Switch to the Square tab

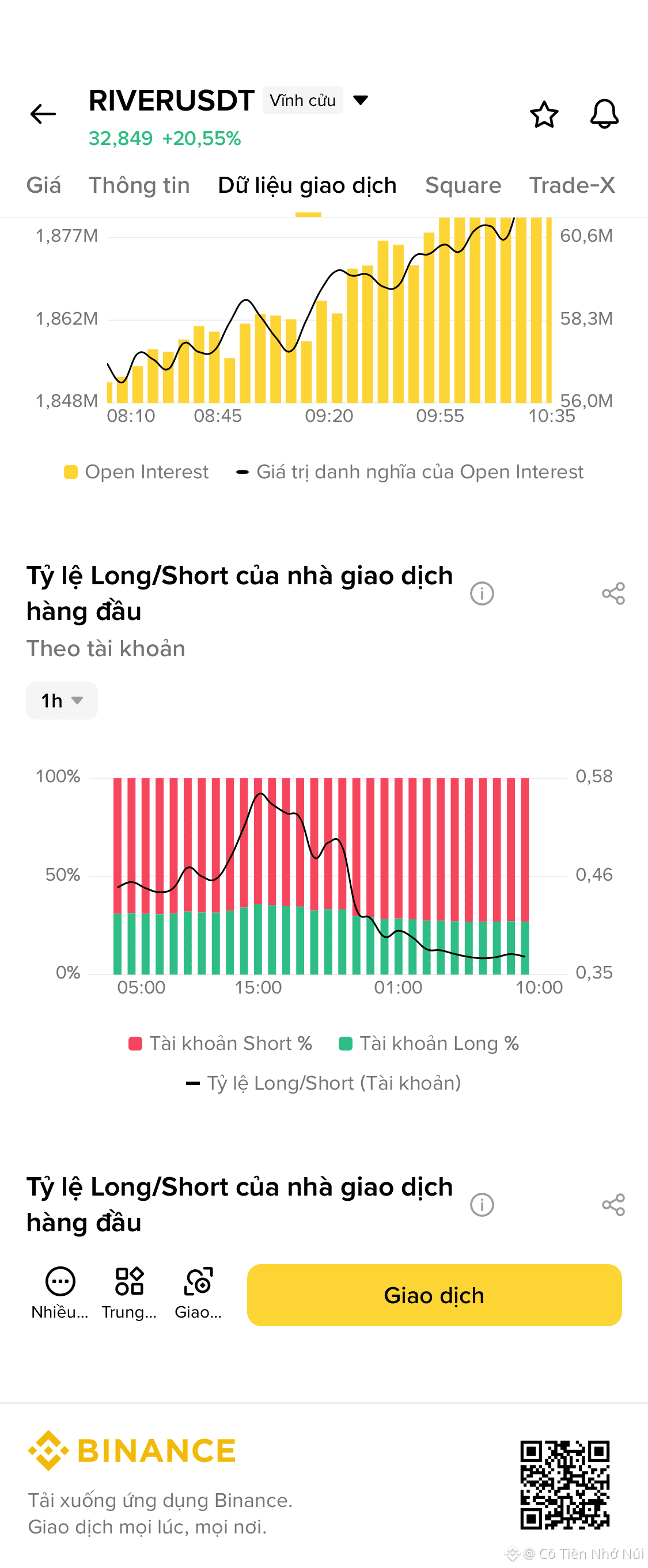[463, 185]
